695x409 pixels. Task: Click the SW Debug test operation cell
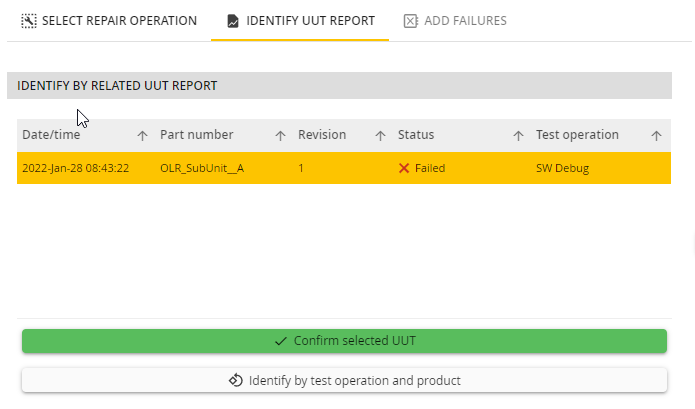tap(562, 168)
